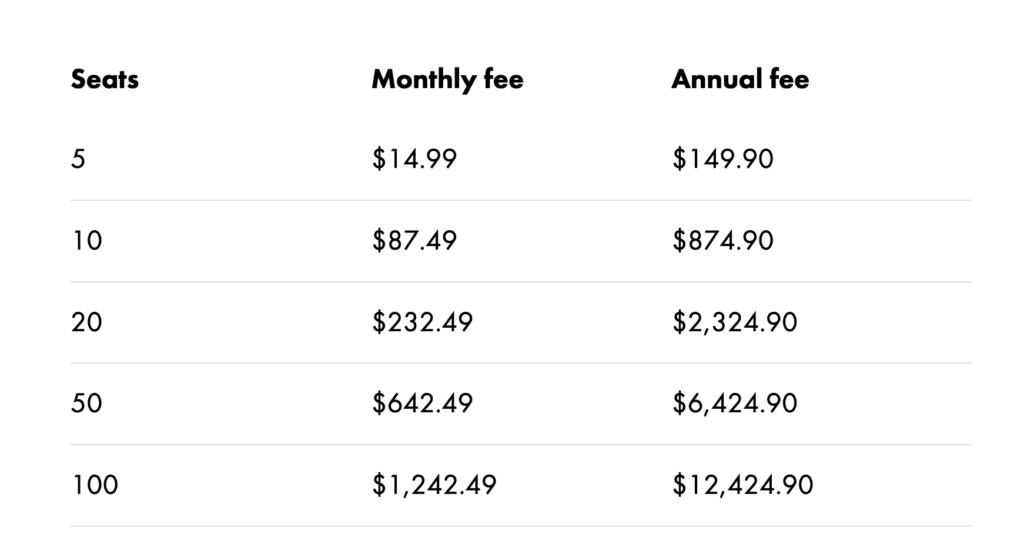Click the 10 seats cell
Screen dimensions: 1024x538
(87, 241)
